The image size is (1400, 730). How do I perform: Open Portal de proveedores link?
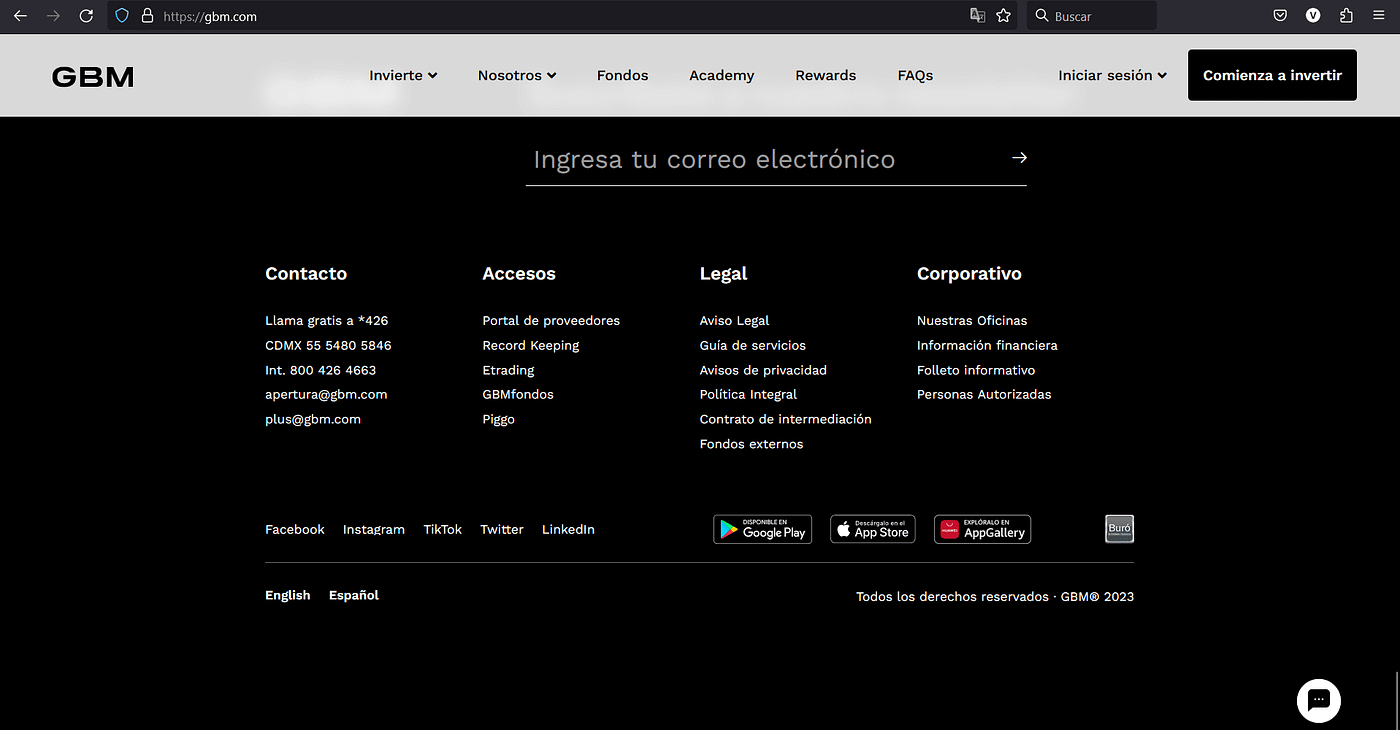coord(551,321)
